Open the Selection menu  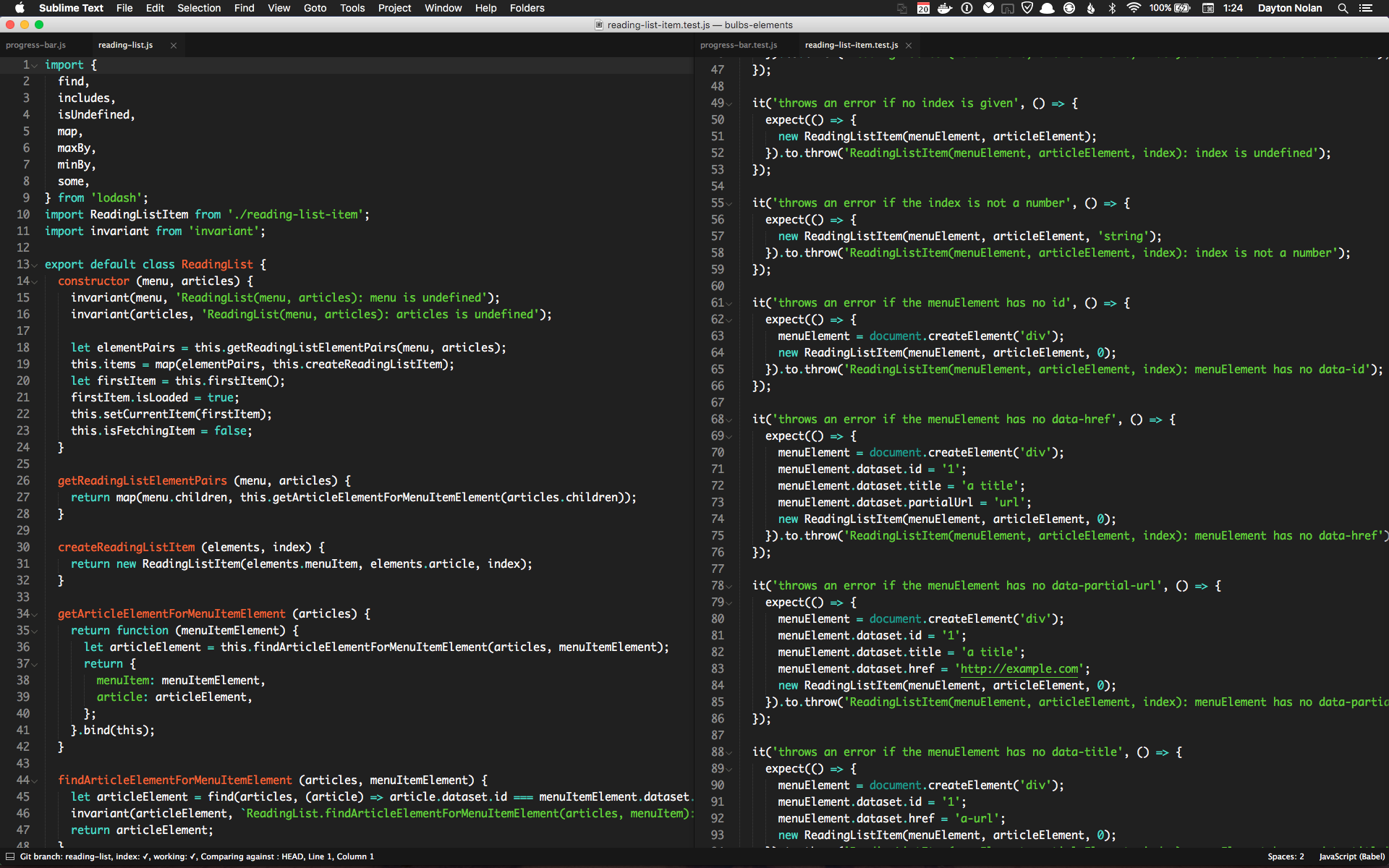coord(199,8)
